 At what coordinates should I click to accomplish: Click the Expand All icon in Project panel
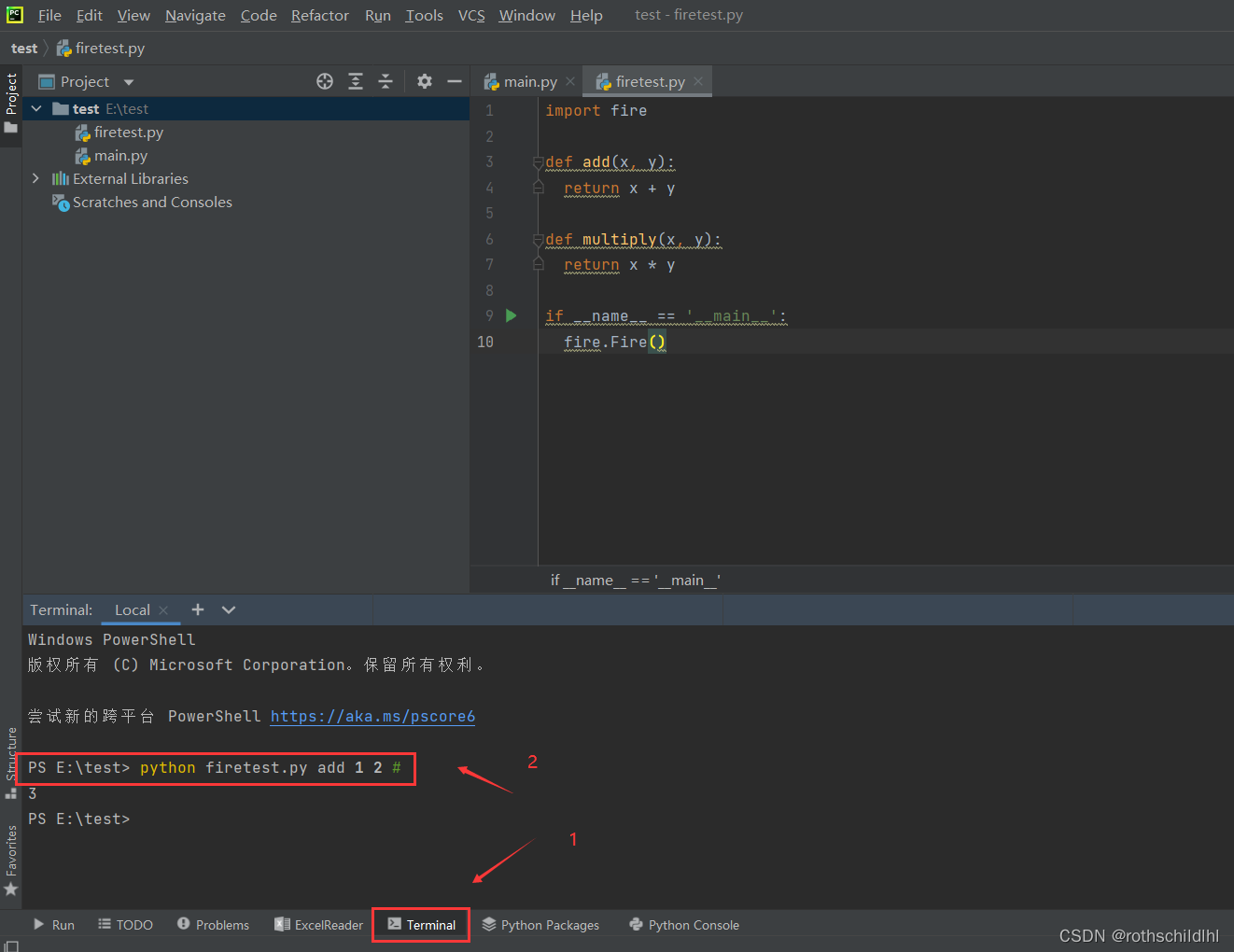click(x=356, y=81)
